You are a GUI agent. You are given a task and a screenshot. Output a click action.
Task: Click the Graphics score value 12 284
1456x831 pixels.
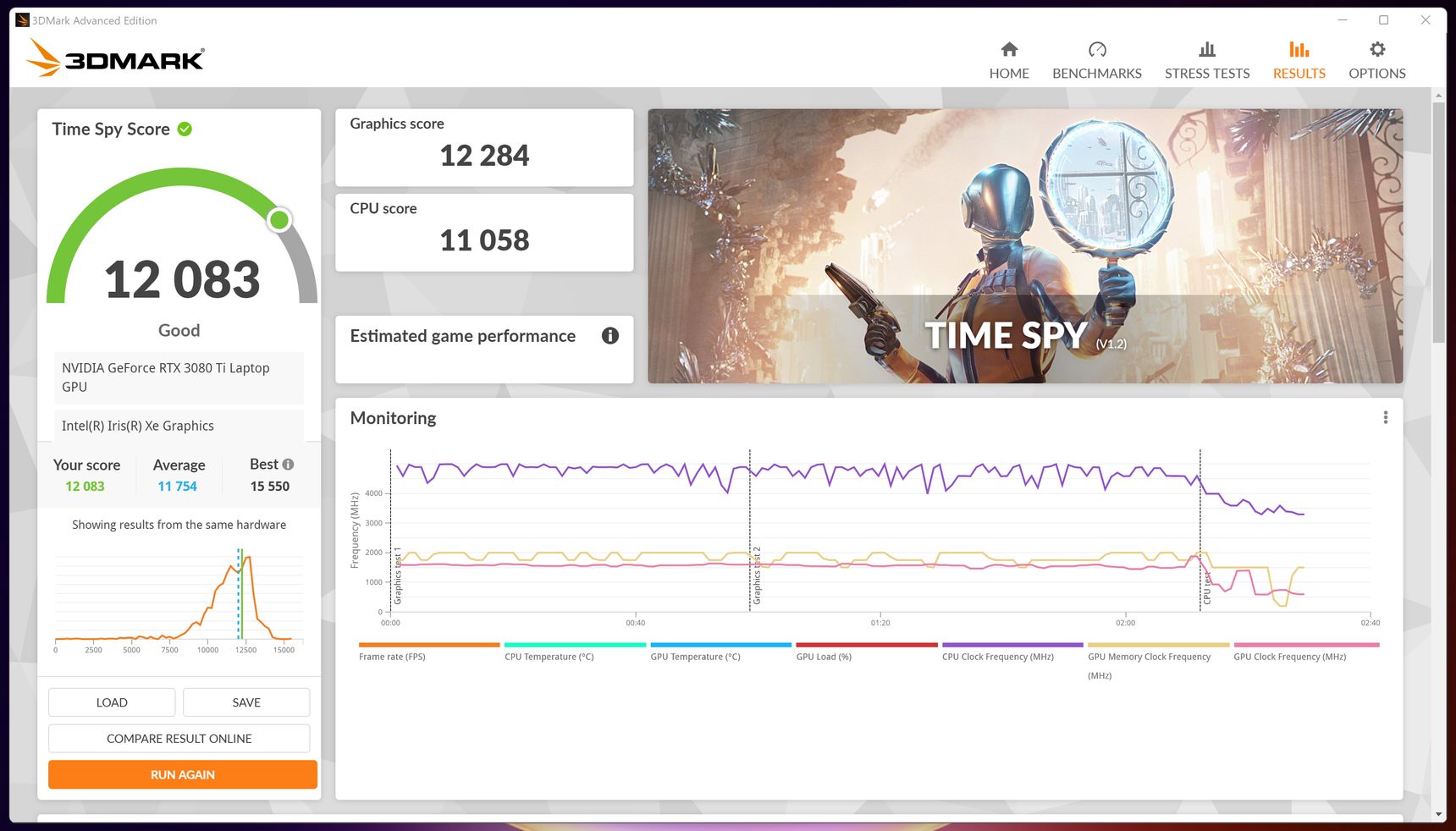pos(484,156)
